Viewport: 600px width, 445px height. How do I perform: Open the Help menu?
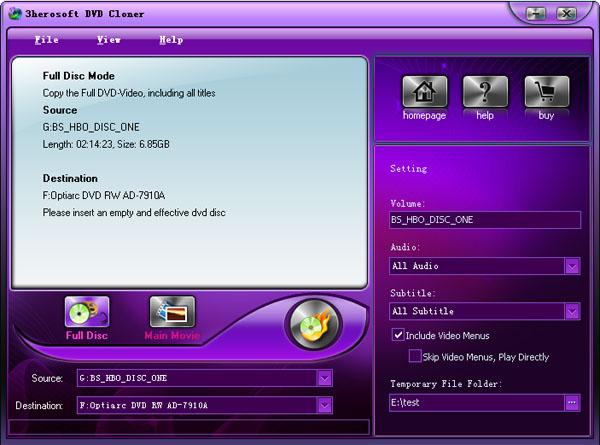171,40
